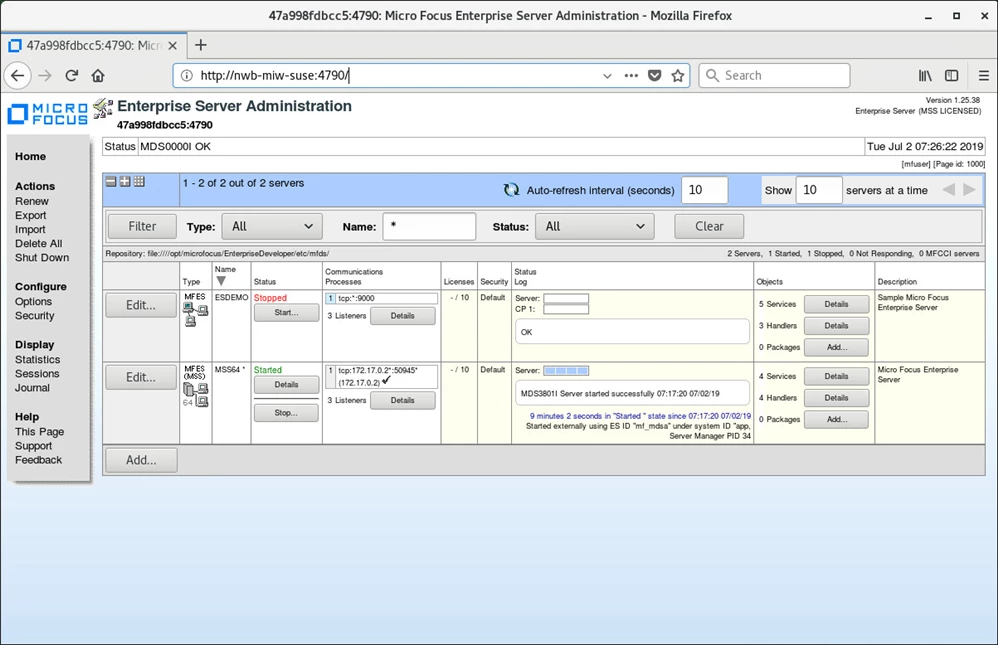The height and width of the screenshot is (645, 998).
Task: Click Import in Actions menu
Action: (30, 229)
